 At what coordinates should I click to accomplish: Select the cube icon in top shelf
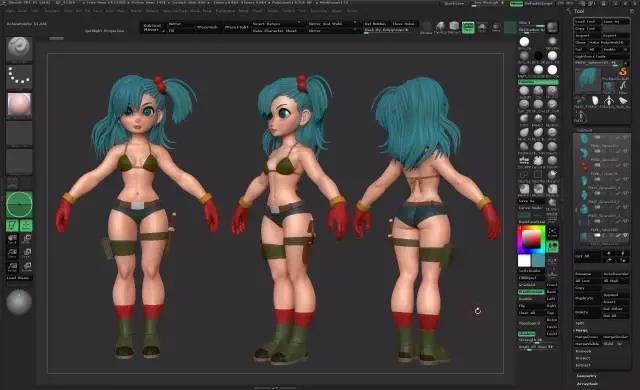point(454,27)
